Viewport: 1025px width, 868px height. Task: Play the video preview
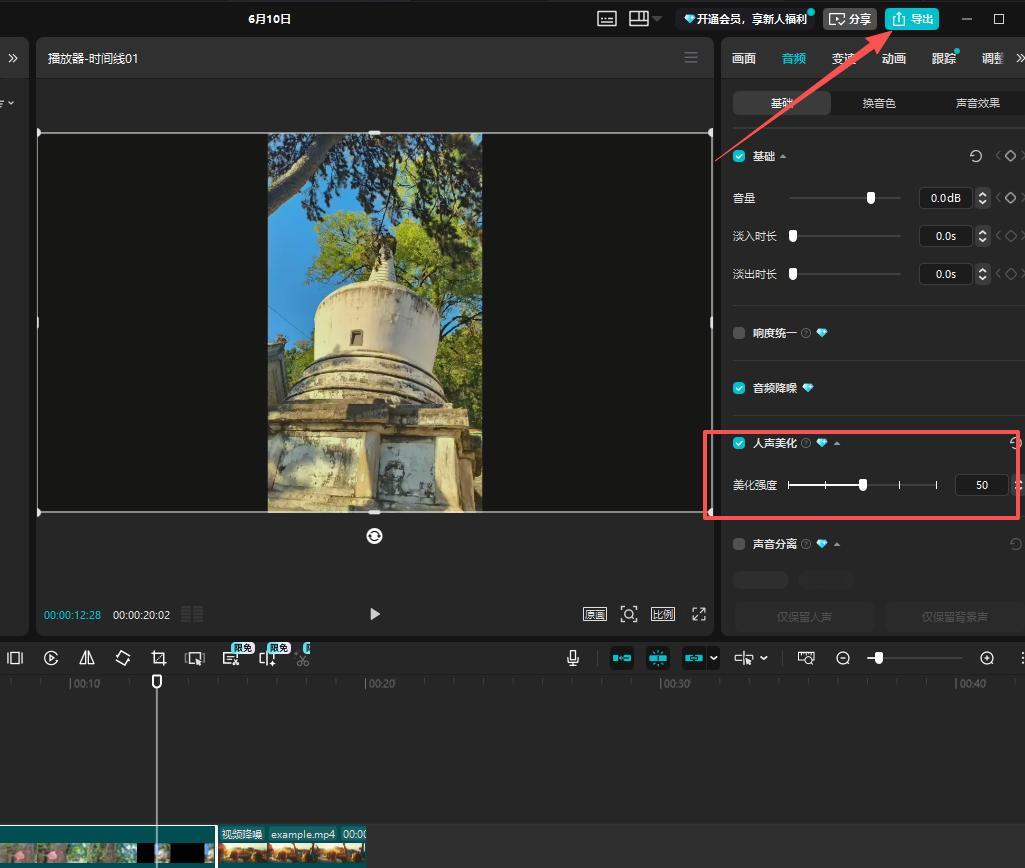(x=375, y=614)
